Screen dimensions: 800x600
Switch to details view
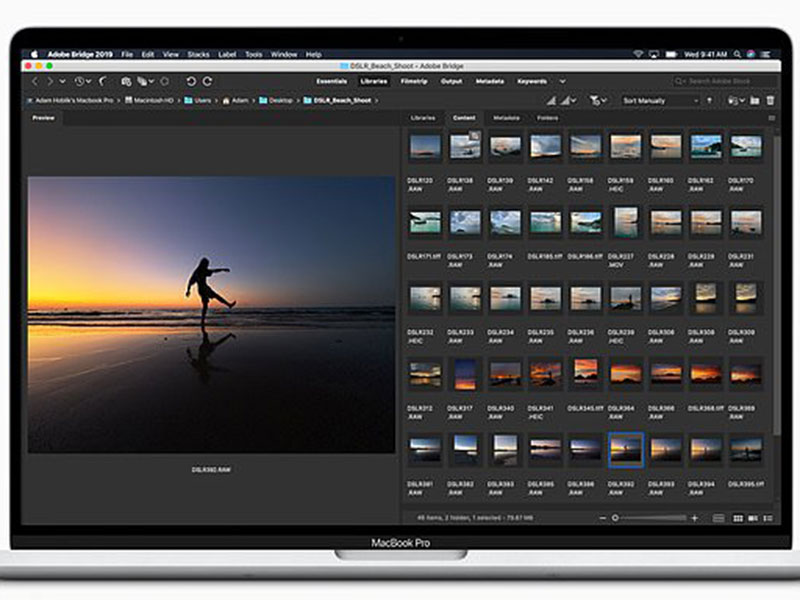(x=753, y=518)
